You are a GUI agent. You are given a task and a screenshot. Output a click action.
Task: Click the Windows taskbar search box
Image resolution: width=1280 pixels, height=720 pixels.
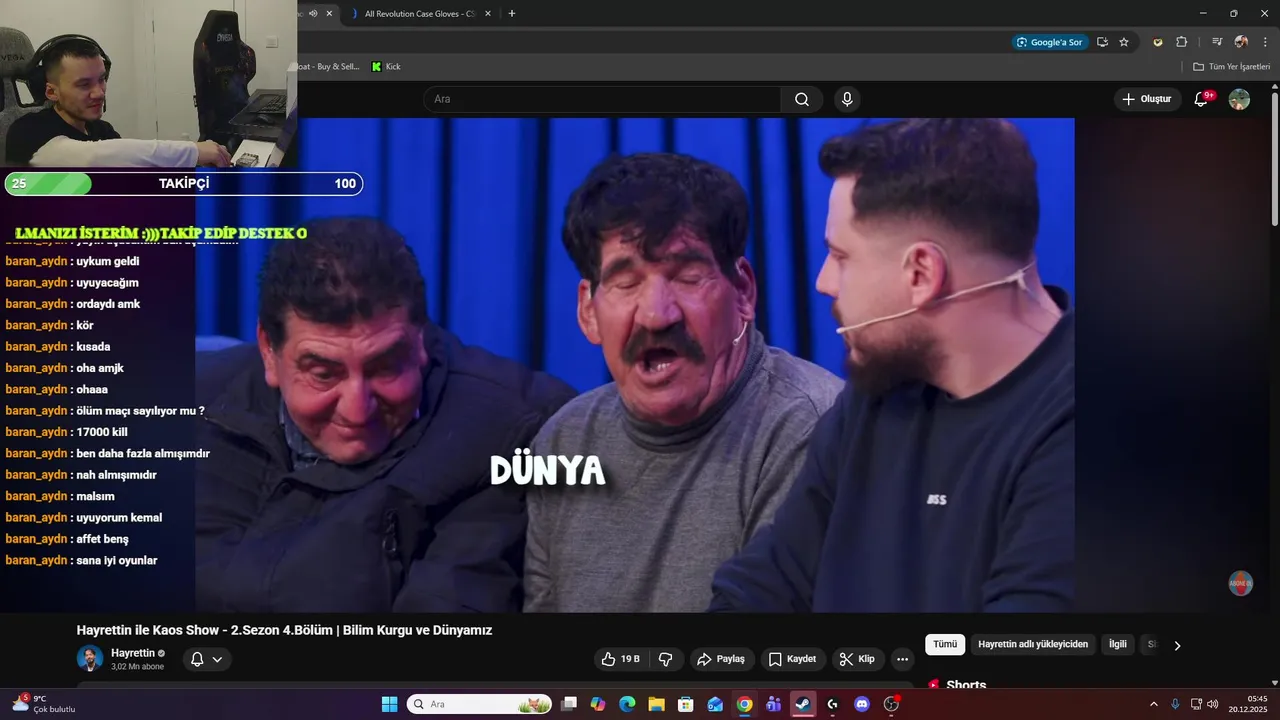pyautogui.click(x=480, y=704)
